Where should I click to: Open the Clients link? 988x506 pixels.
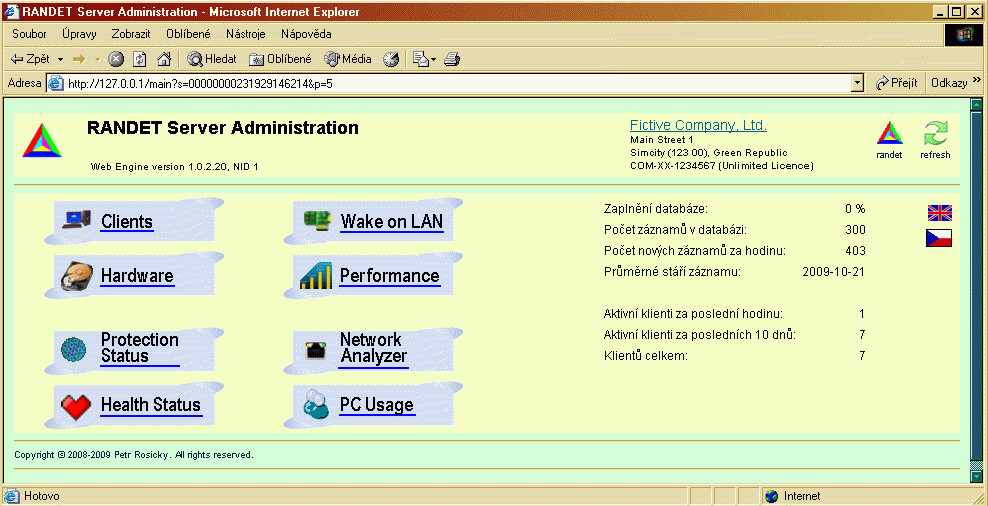127,222
